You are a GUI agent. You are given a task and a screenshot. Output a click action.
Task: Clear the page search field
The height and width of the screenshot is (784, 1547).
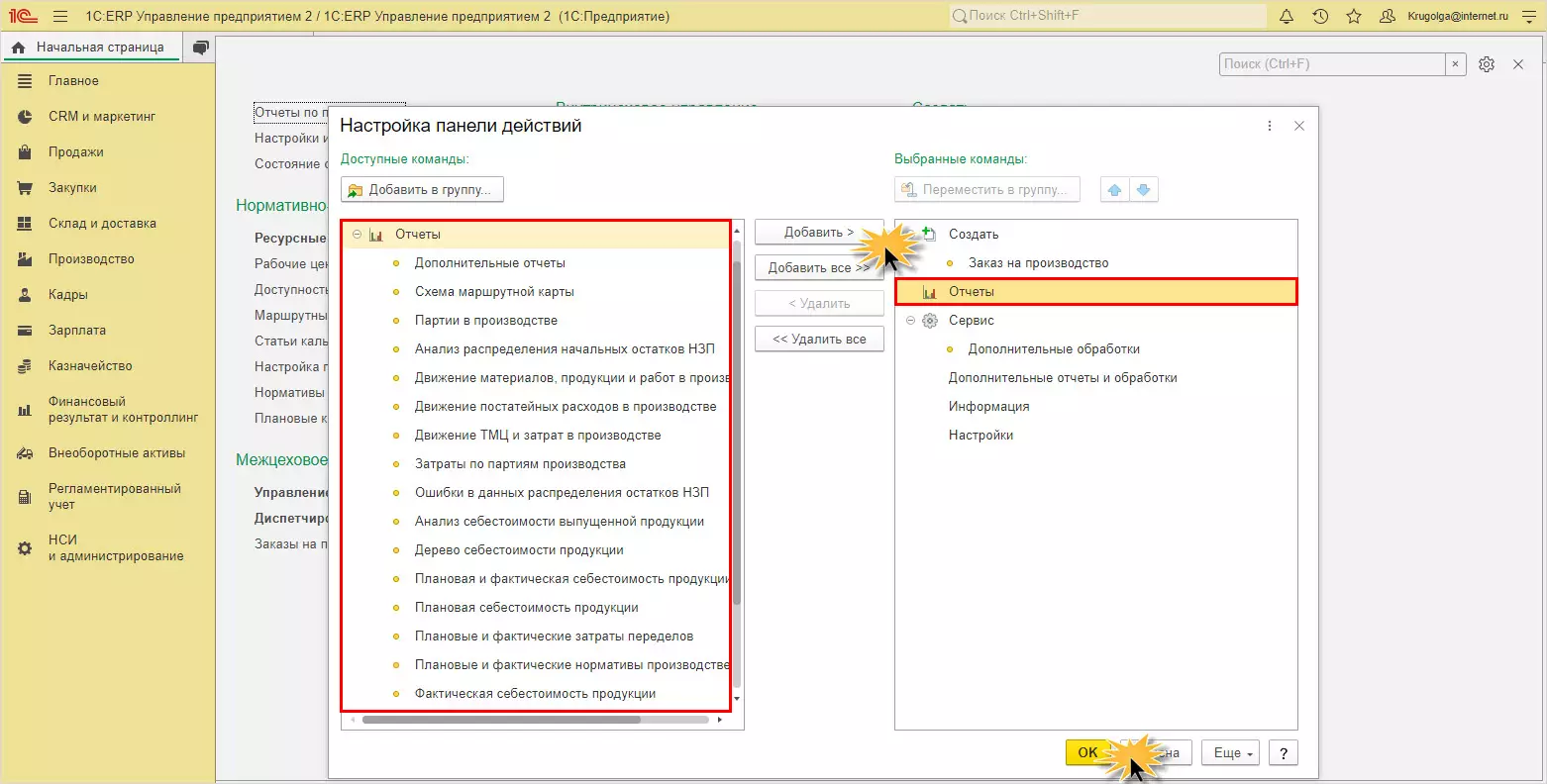click(1455, 64)
